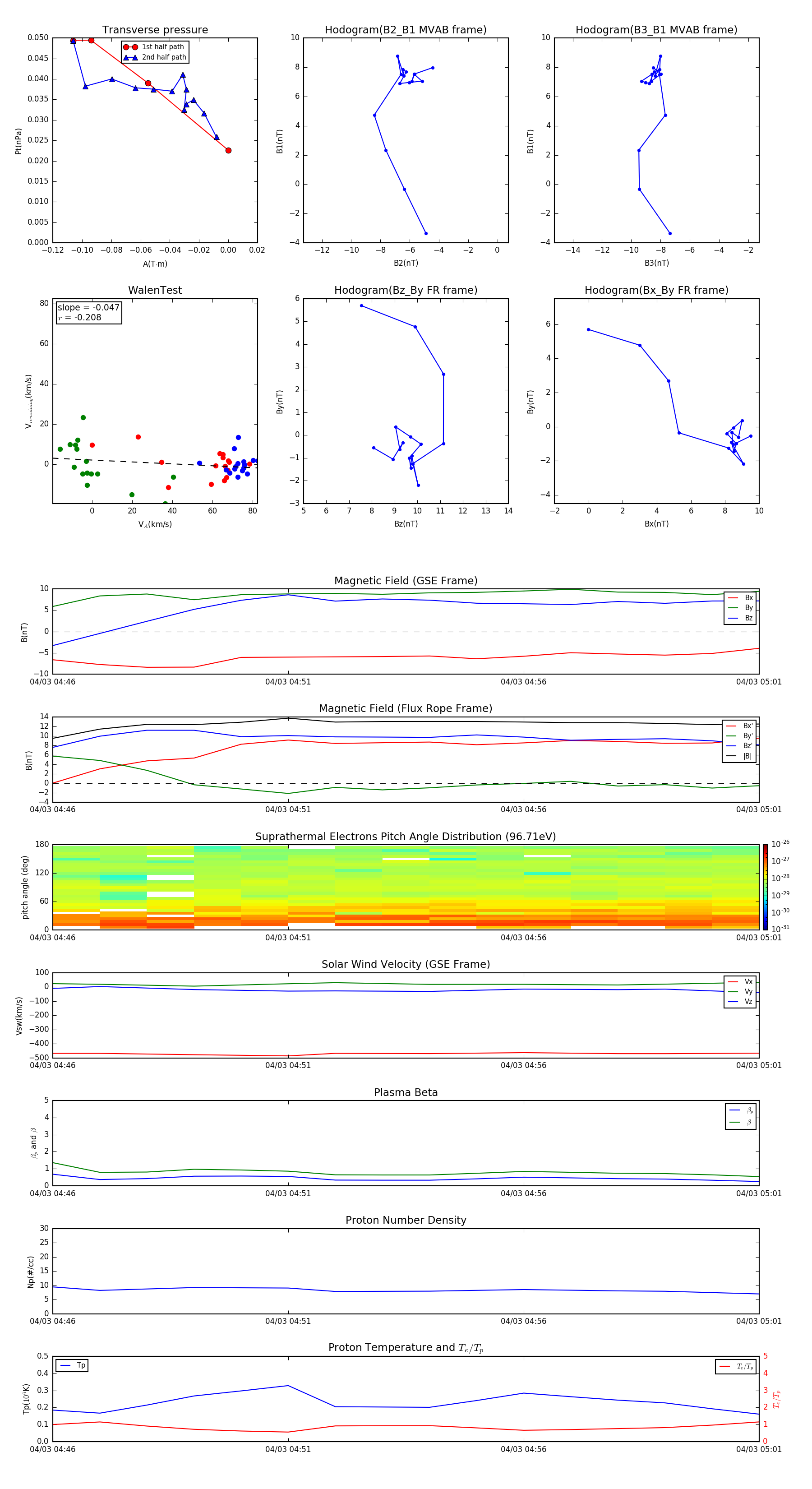Click the Suprathermal Electrons Pitch Angle Distribution title
Screen dimensions: 812x1489
pos(406,837)
